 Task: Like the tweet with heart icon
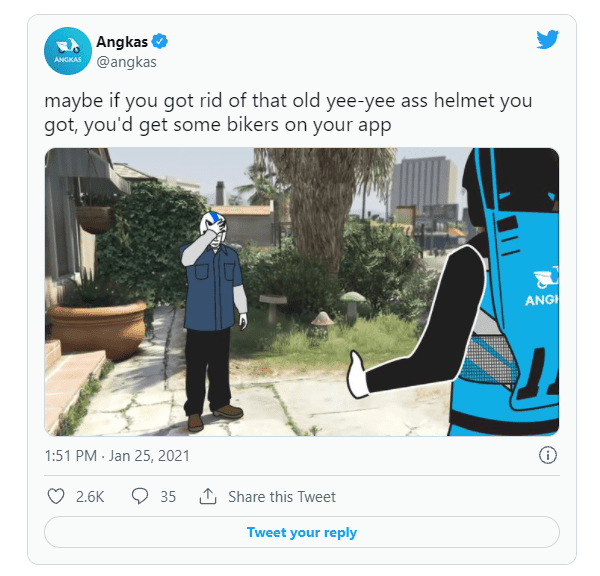pos(56,496)
